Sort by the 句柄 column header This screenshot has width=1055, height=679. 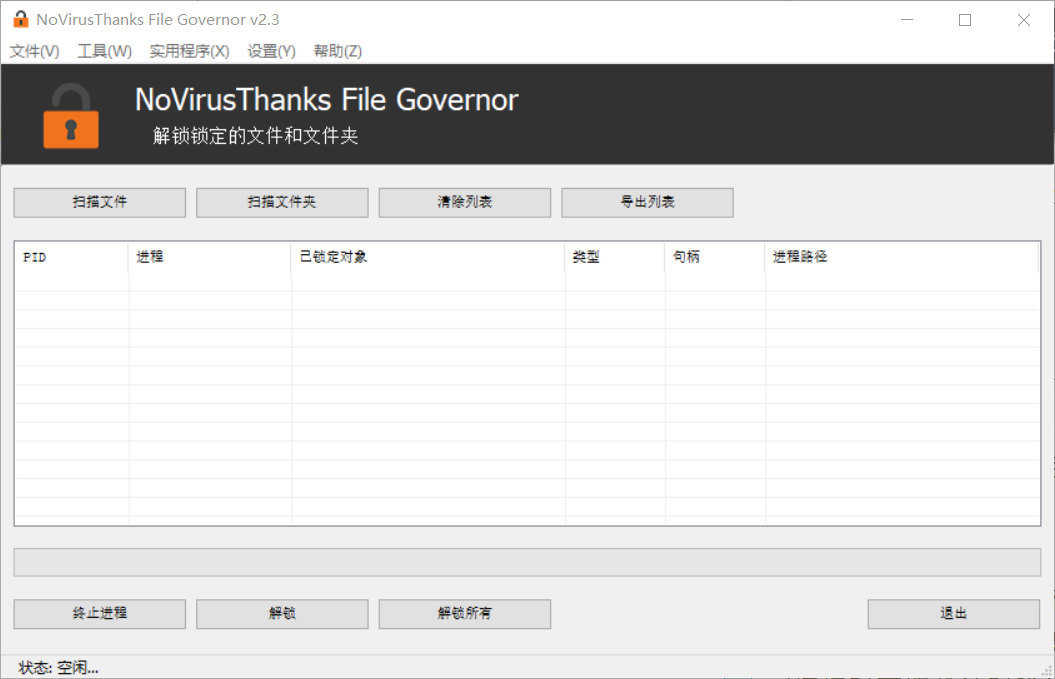[715, 257]
